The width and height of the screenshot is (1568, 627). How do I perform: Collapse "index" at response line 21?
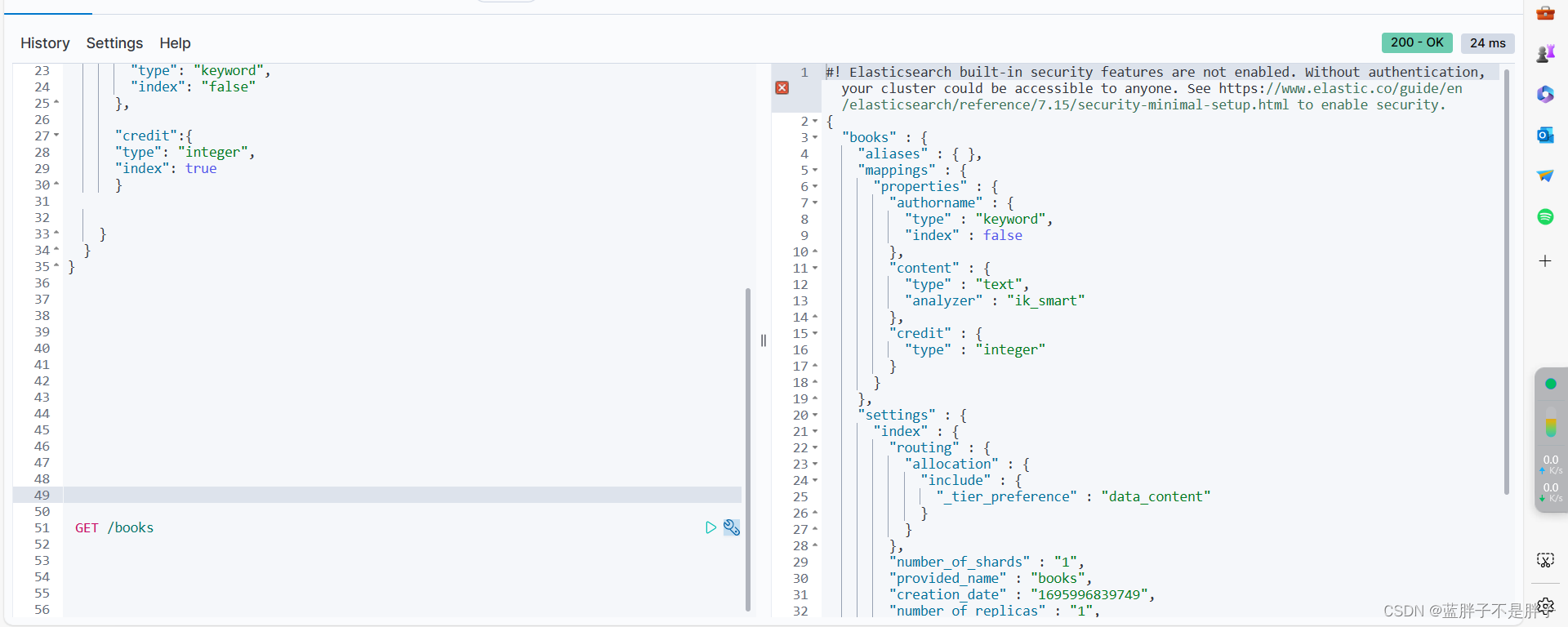[815, 431]
